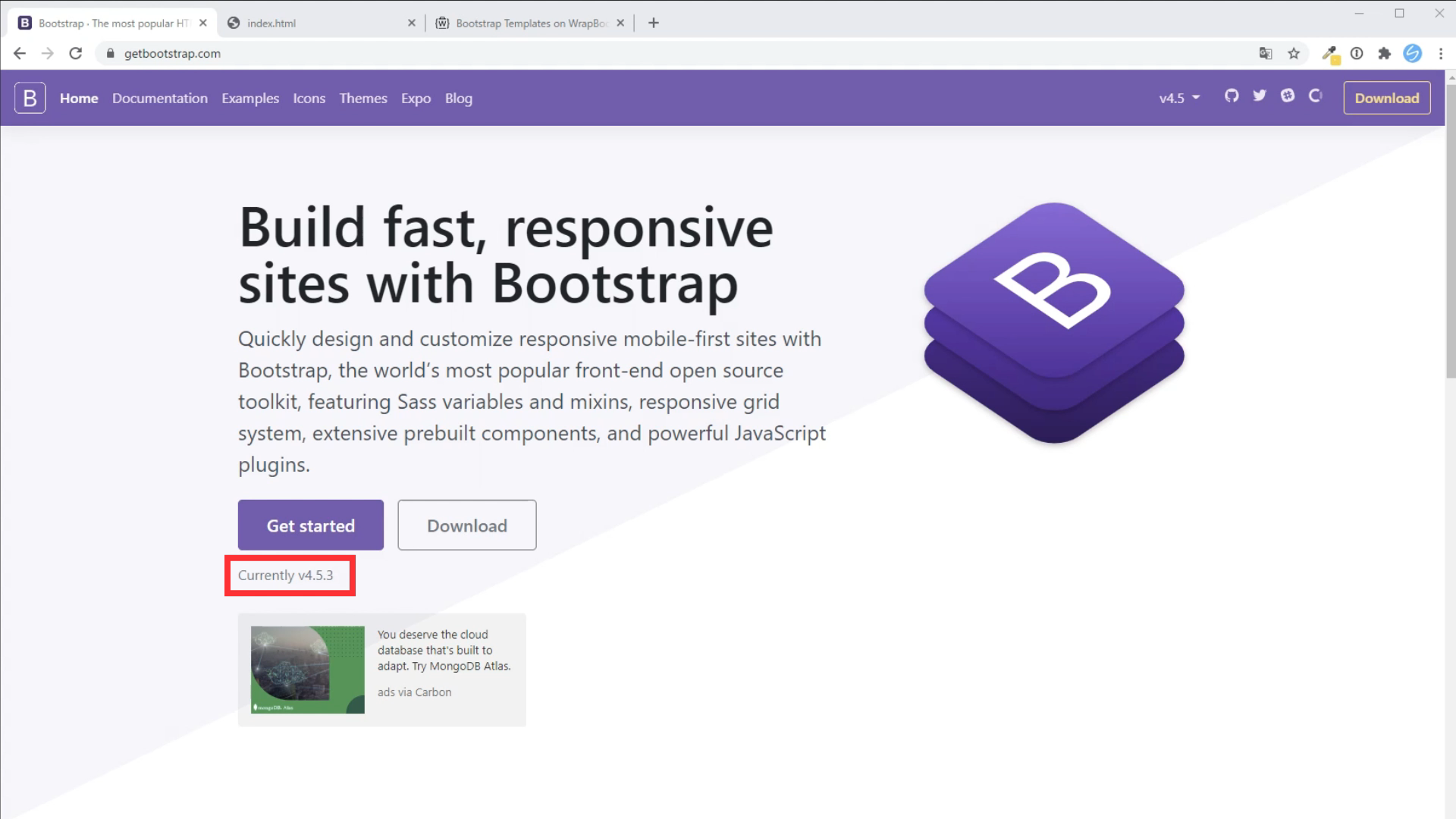Image resolution: width=1456 pixels, height=819 pixels.
Task: Open Expo in navbar
Action: 416,98
